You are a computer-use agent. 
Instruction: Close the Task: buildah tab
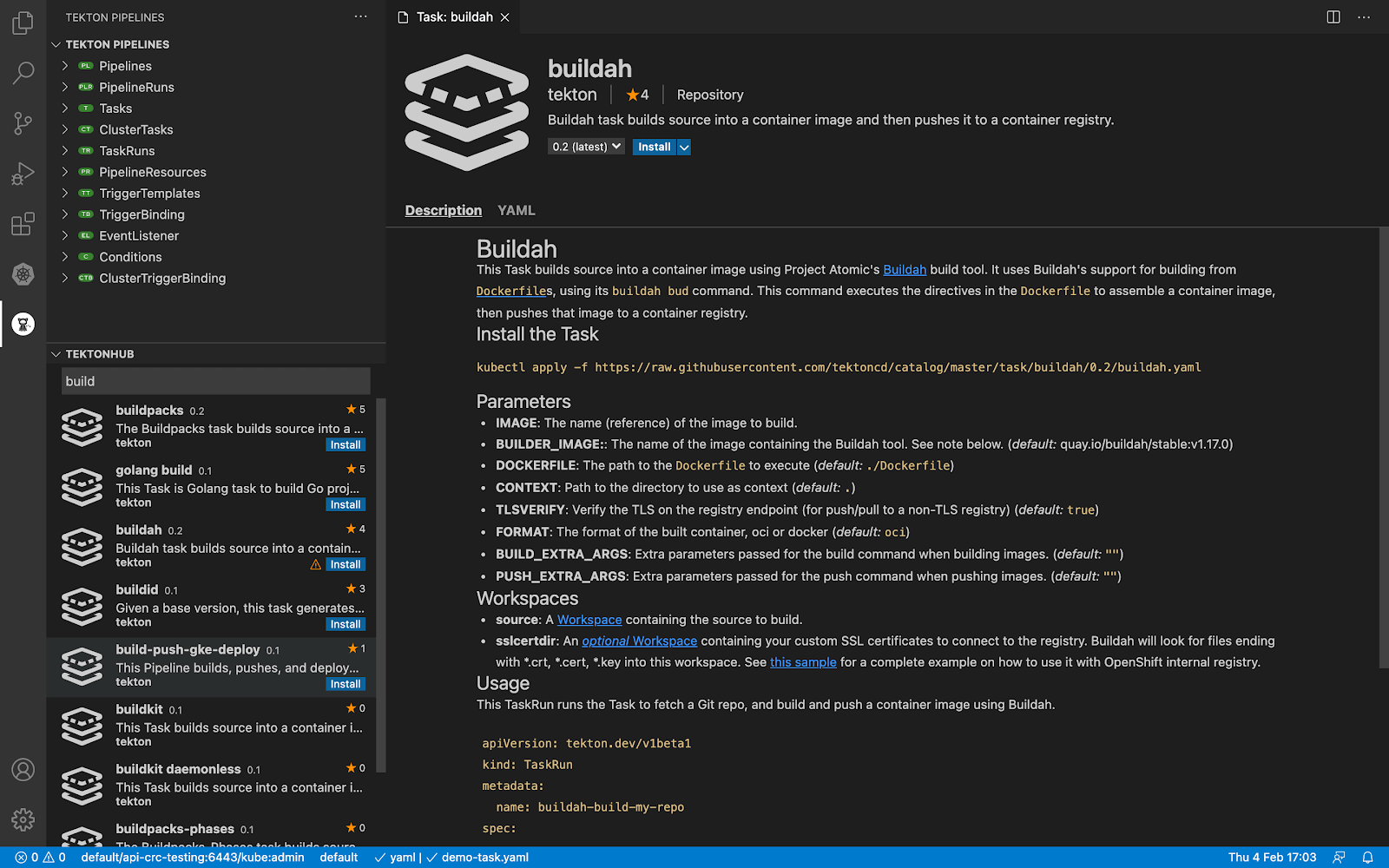coord(504,17)
